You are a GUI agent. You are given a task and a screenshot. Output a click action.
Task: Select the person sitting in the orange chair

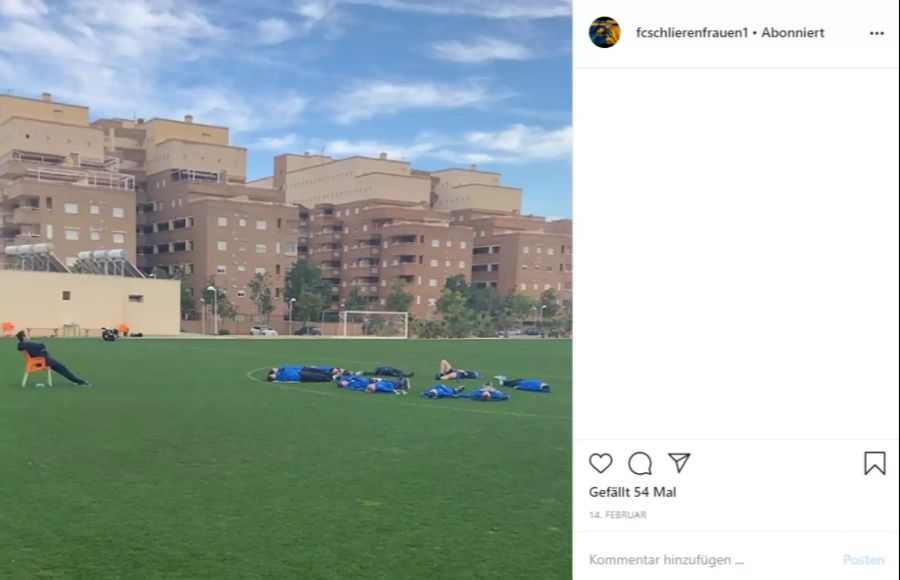pos(48,357)
